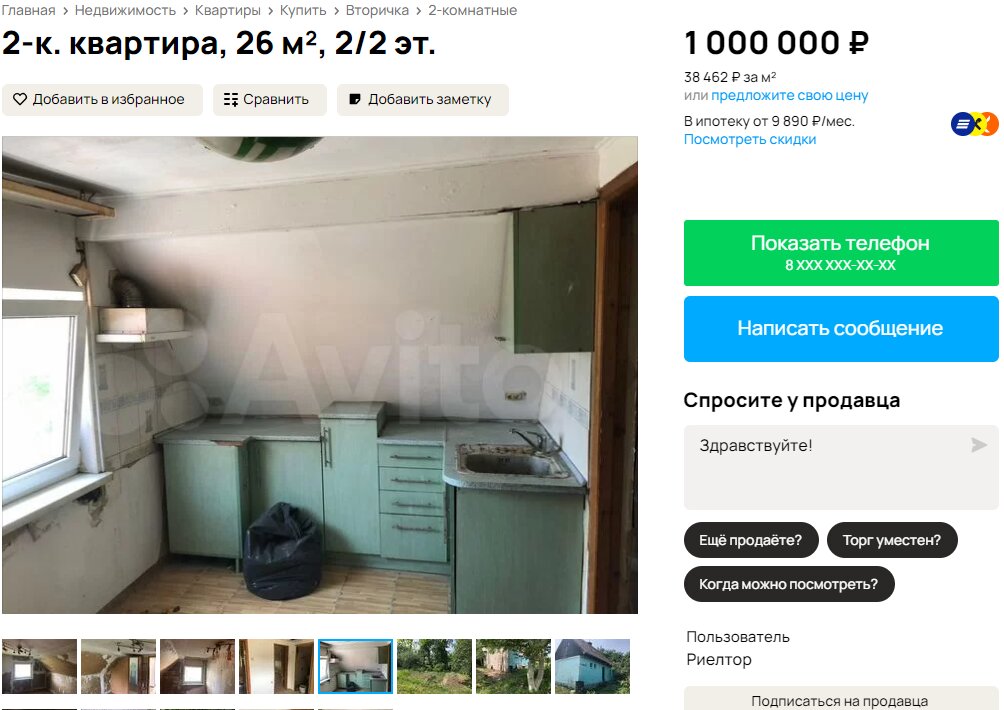
Task: Open Посмотреть скидки link
Action: (x=750, y=139)
